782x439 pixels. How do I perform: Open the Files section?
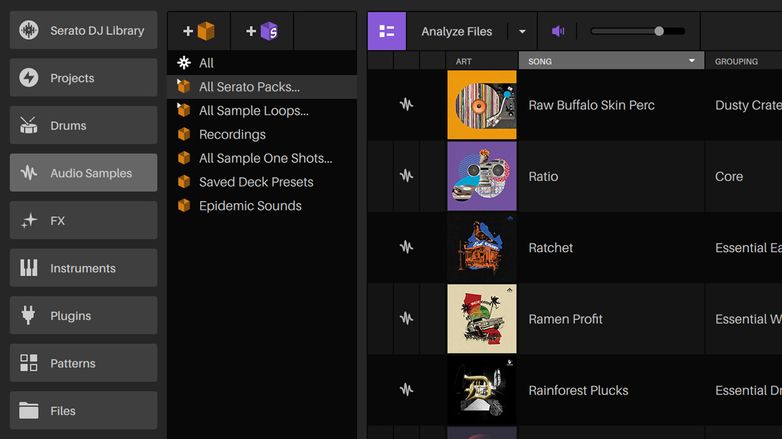click(83, 410)
